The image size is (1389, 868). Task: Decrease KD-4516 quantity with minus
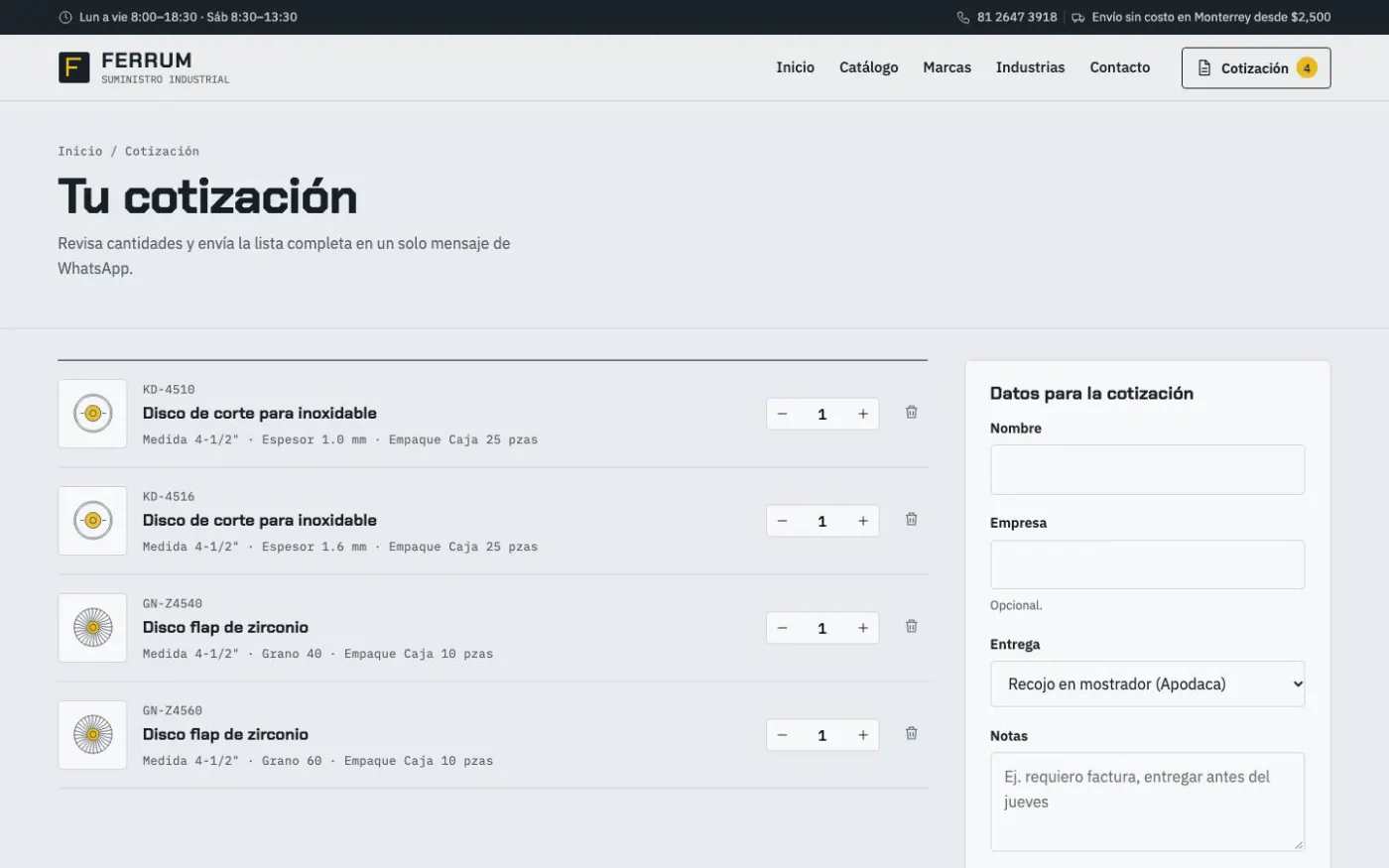(783, 521)
